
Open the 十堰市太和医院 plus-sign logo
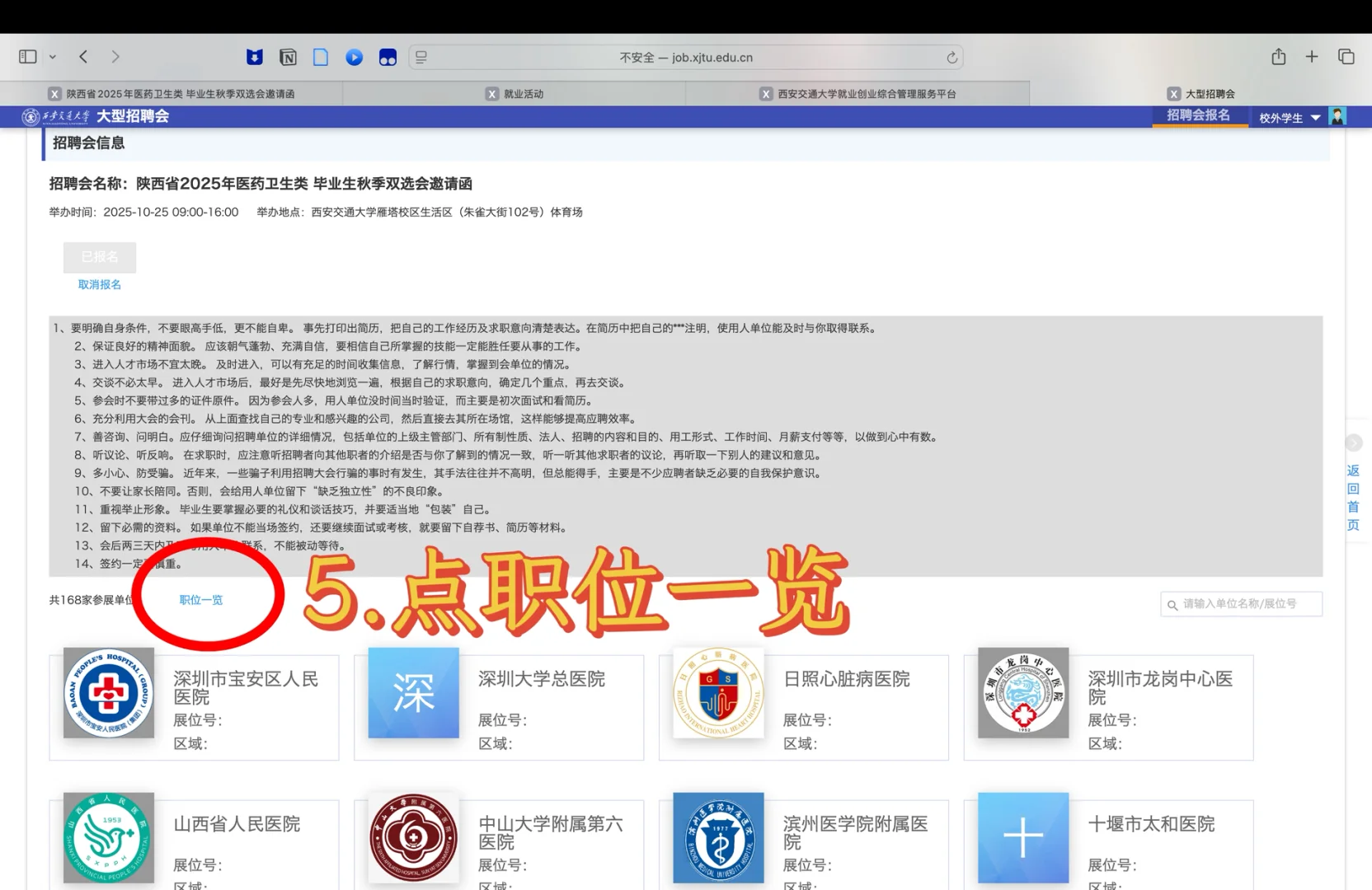(x=1023, y=837)
